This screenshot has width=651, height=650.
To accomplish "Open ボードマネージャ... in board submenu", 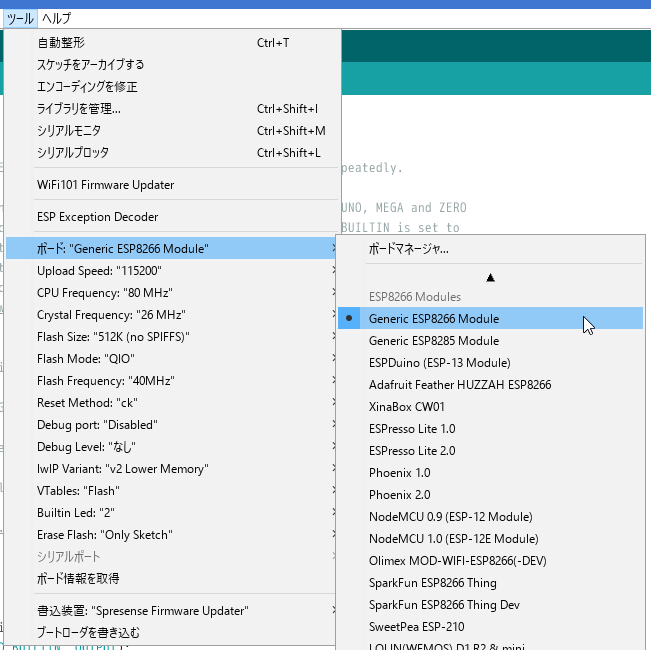I will pyautogui.click(x=490, y=249).
